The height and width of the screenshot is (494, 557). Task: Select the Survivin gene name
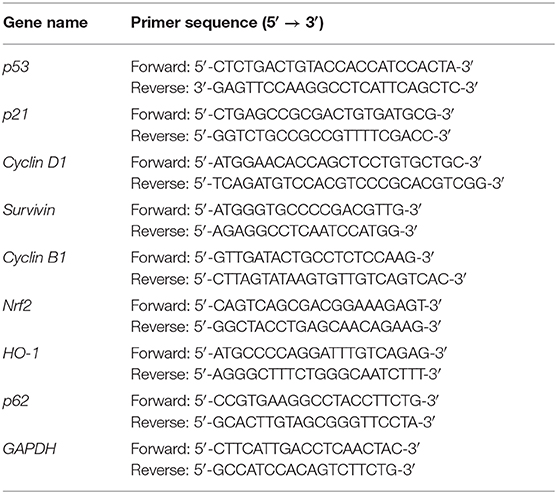(29, 210)
